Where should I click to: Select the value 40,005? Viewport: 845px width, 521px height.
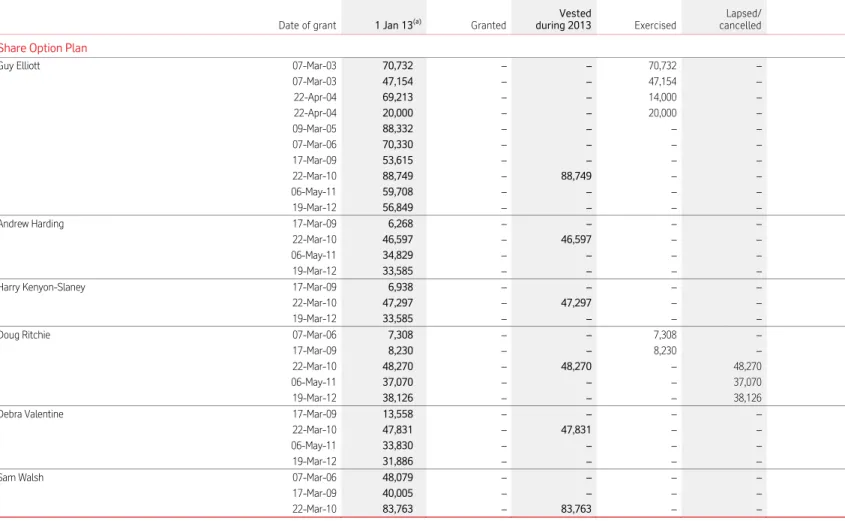[398, 493]
